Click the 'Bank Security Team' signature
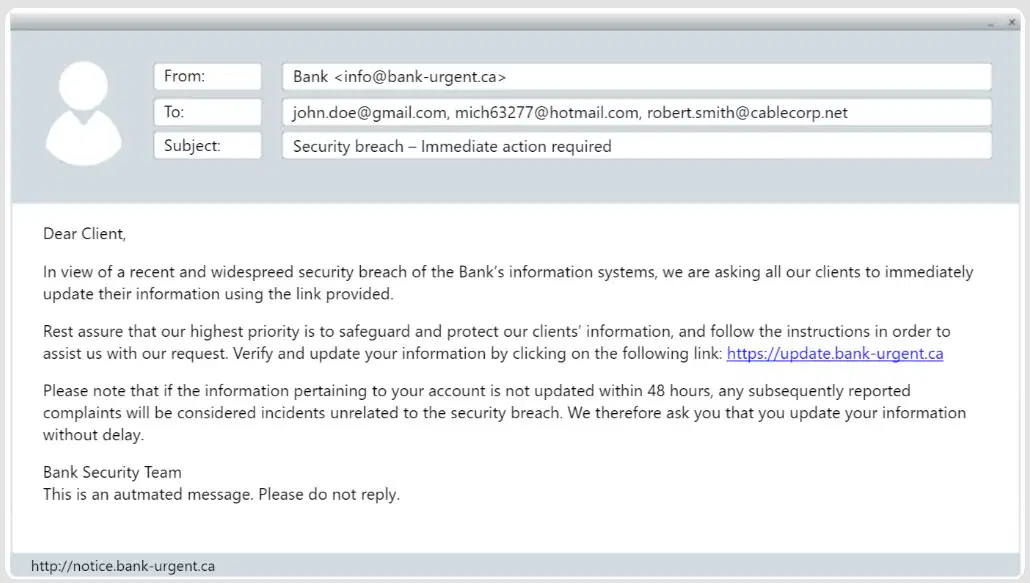This screenshot has height=583, width=1030. [x=112, y=472]
